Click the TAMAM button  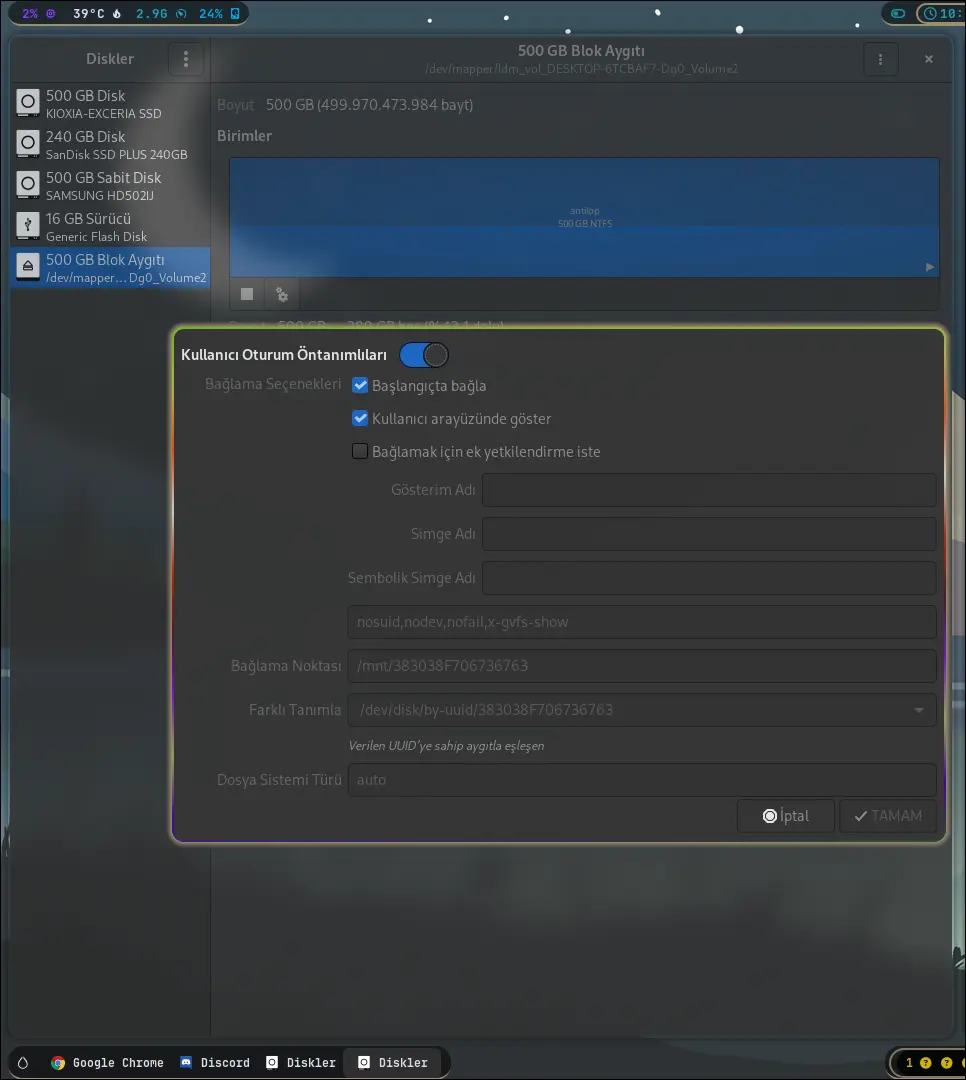tap(887, 816)
